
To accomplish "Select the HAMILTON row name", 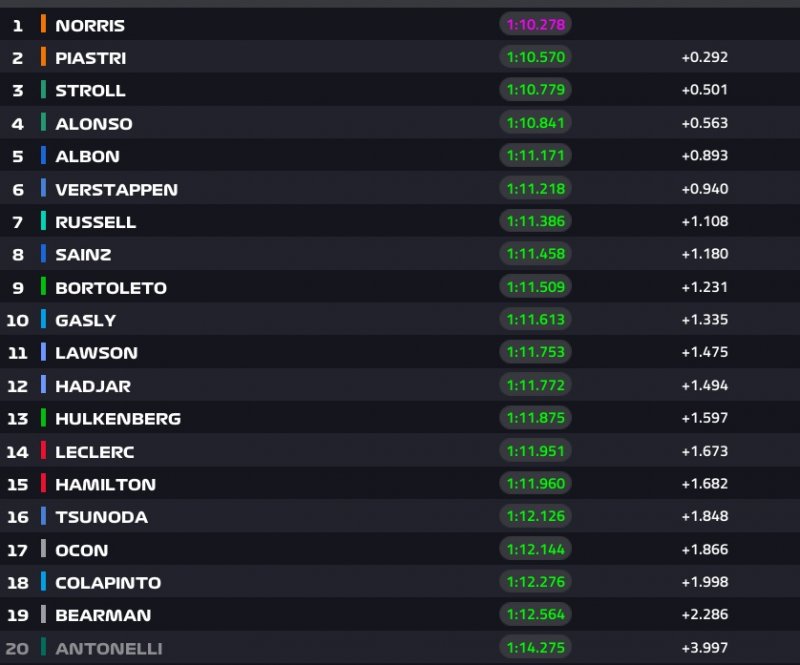I will 105,485.
